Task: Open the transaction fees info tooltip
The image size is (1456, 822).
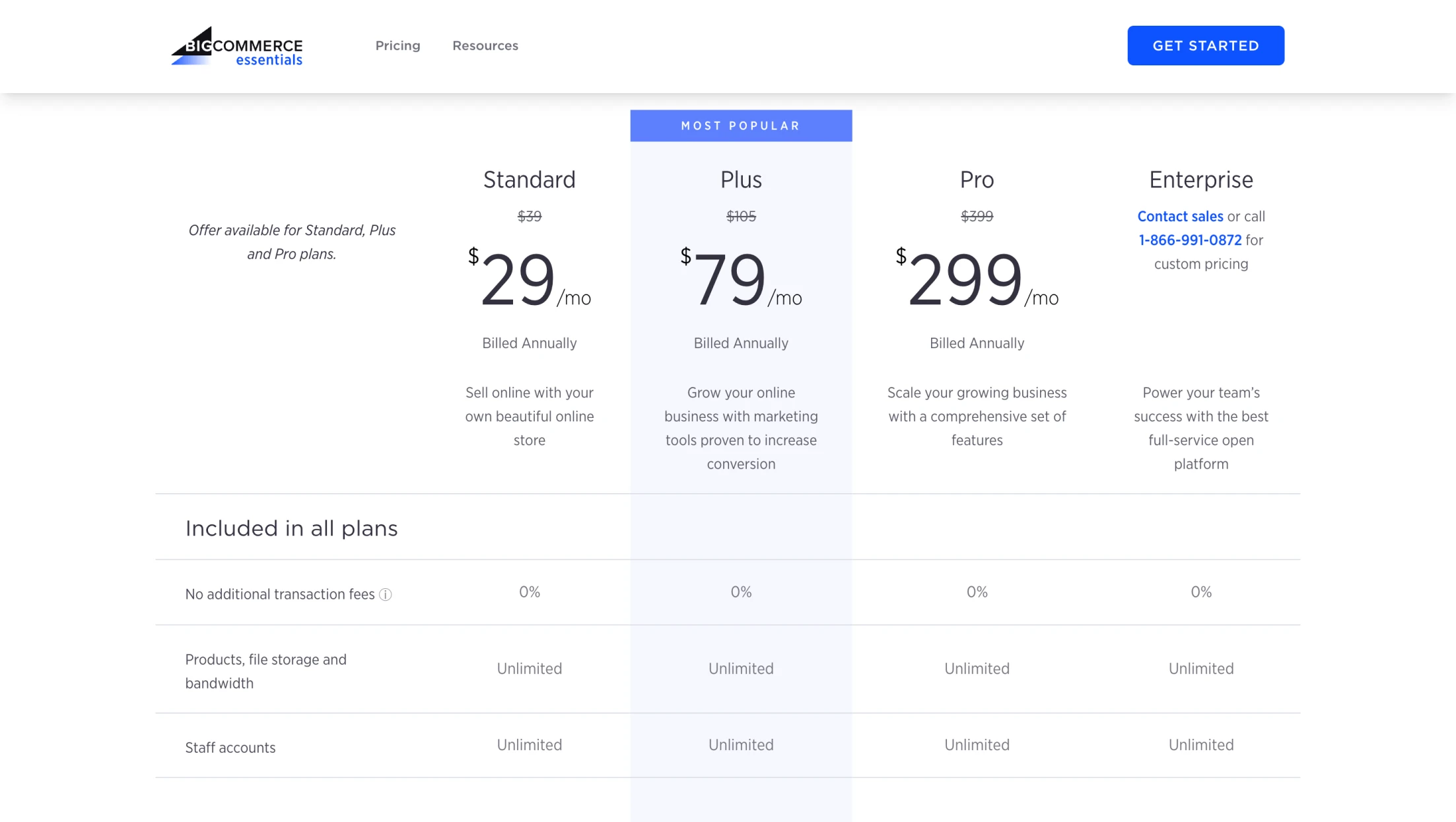Action: click(x=386, y=594)
